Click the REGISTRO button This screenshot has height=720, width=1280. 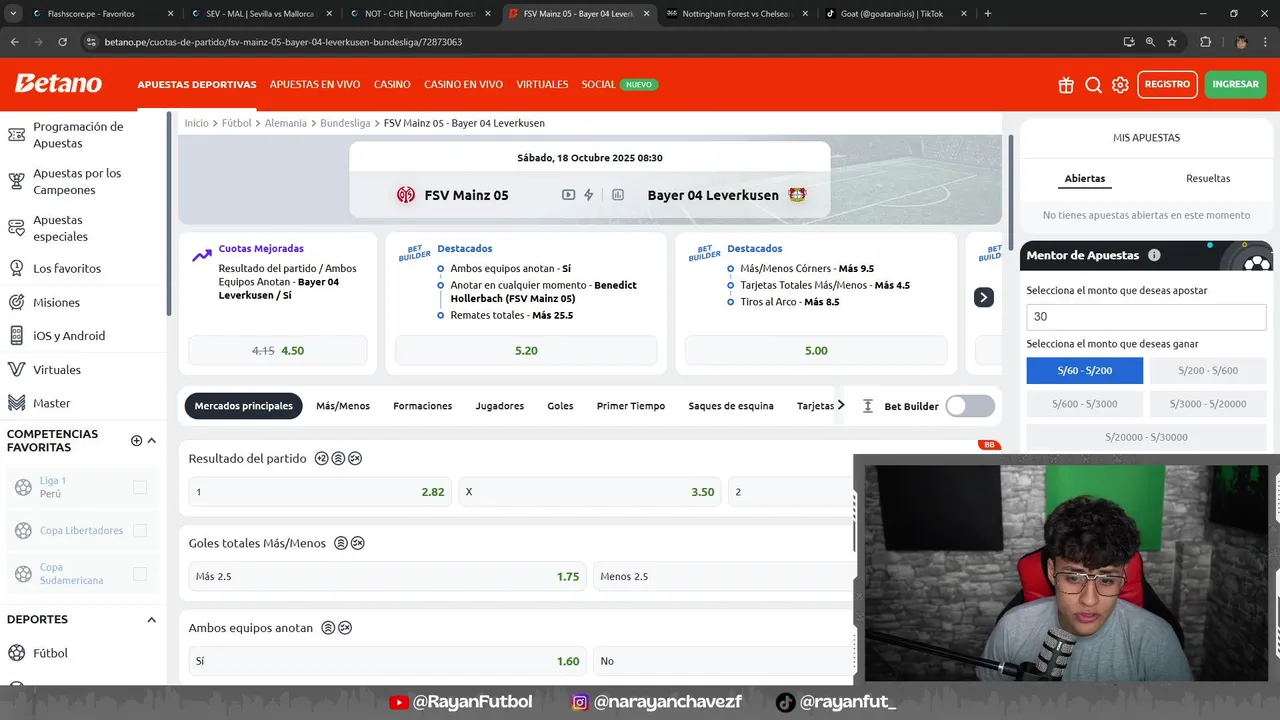(x=1167, y=84)
